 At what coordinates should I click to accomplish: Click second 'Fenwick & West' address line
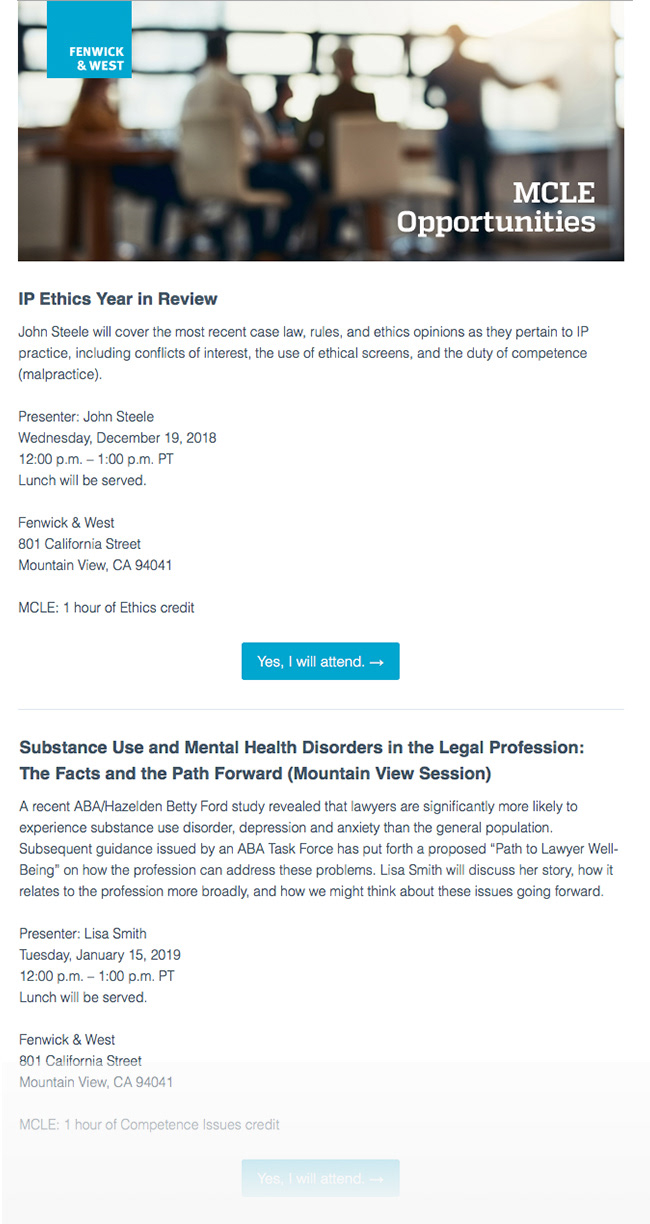pyautogui.click(x=67, y=1039)
